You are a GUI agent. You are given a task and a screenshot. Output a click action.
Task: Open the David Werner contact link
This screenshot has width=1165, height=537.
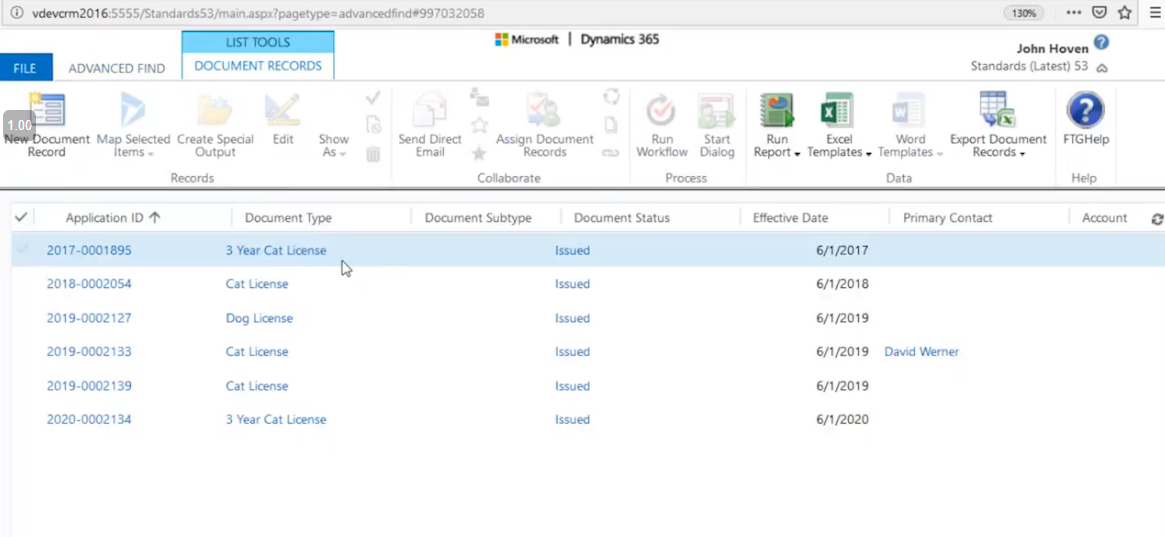(921, 352)
